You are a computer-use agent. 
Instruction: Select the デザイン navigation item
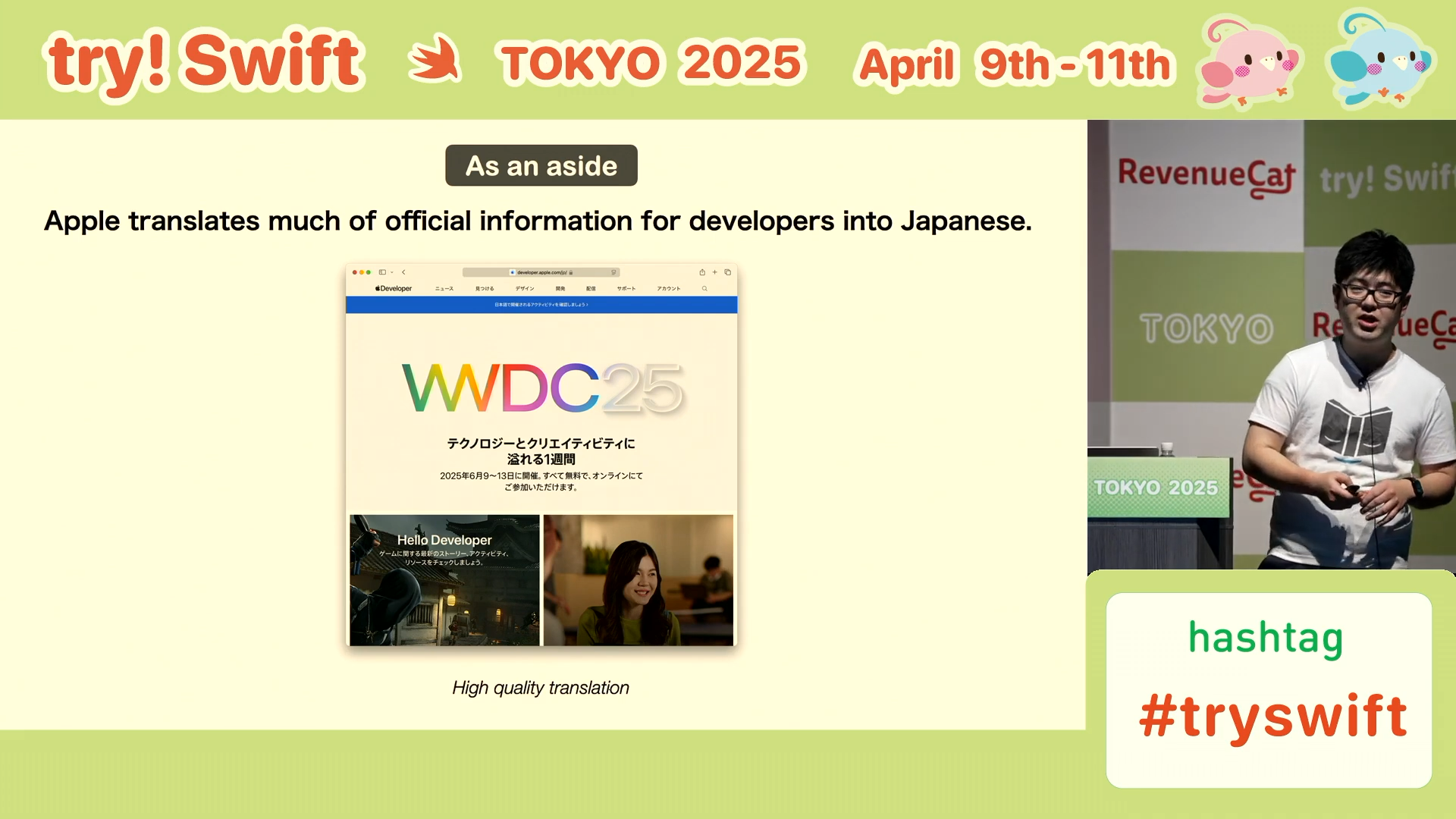point(525,288)
